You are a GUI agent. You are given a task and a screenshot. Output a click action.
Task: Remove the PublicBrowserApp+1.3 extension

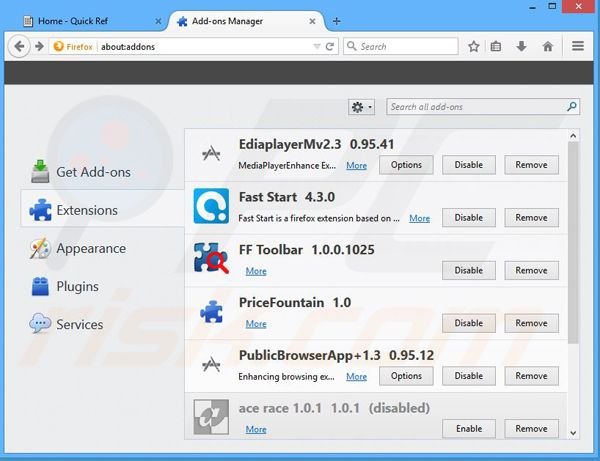point(531,376)
